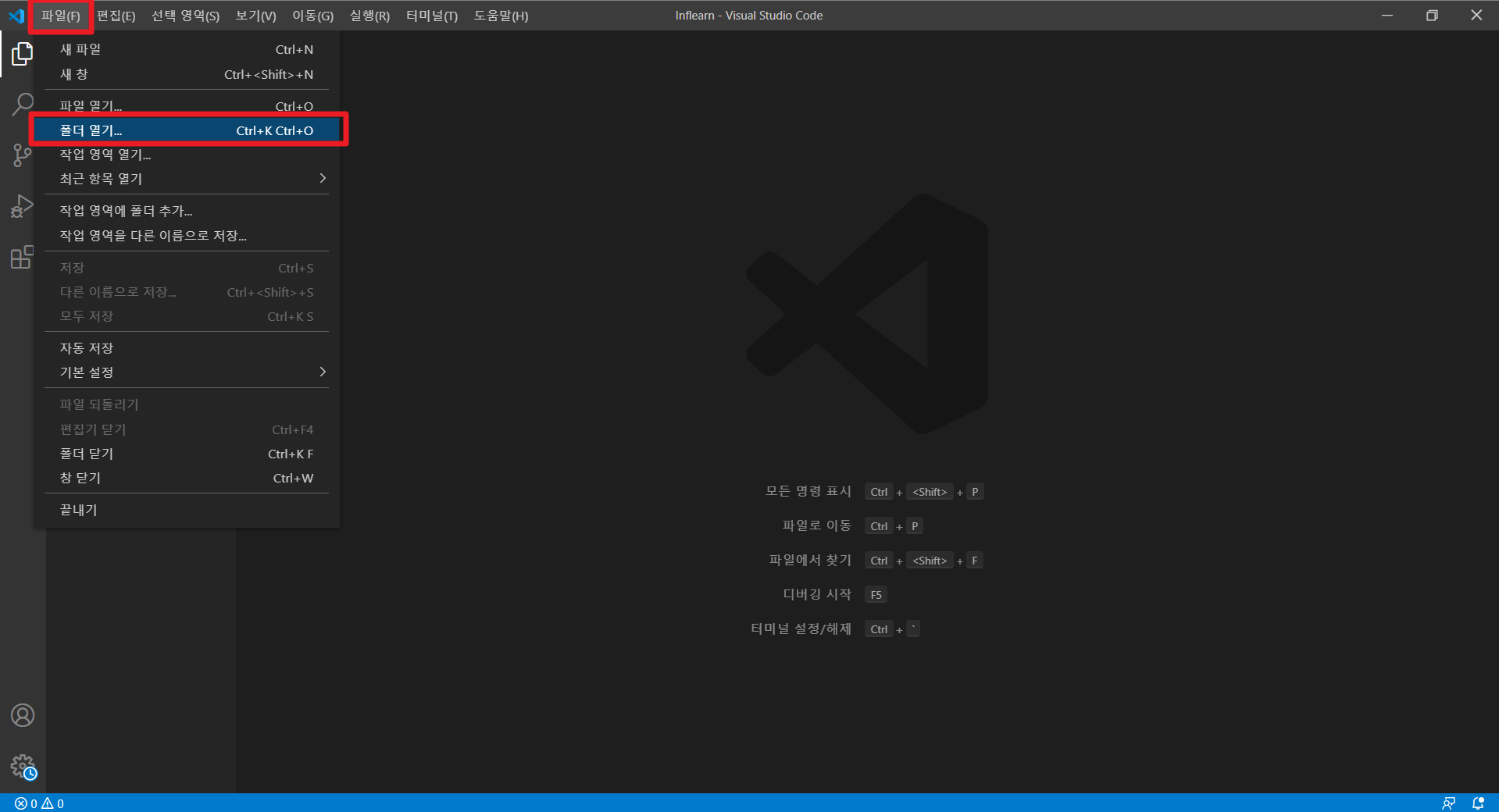The width and height of the screenshot is (1499, 812).
Task: Open the 이동(G) menu
Action: click(x=312, y=16)
